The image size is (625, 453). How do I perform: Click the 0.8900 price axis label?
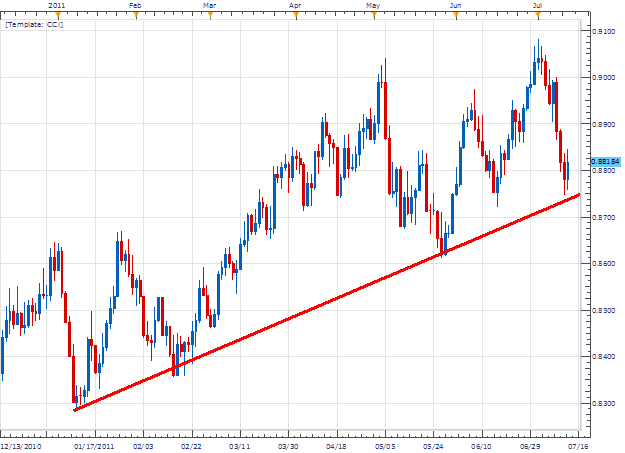(603, 124)
